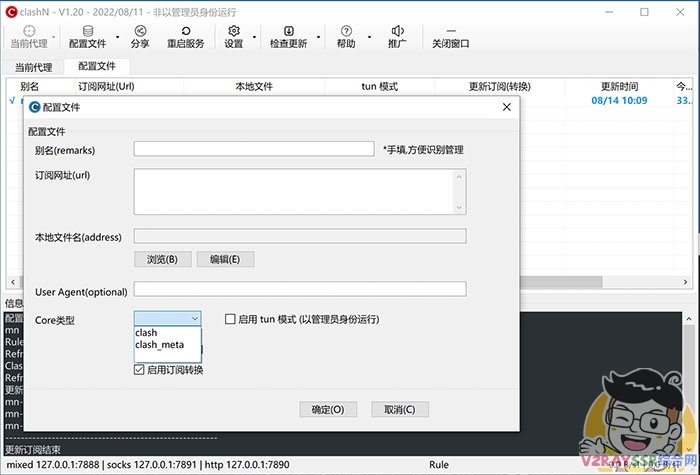Click the 更新订阅(转换) column header
700x475 pixels.
500,86
